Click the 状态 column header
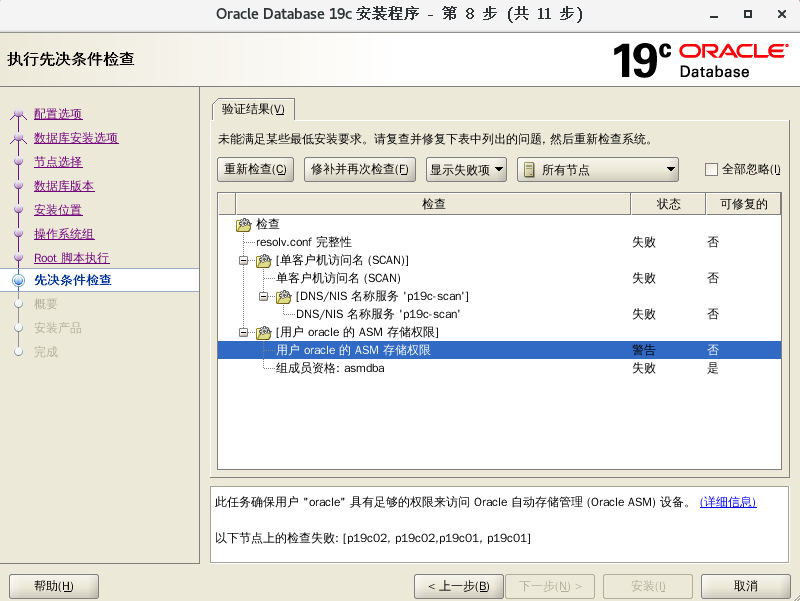The width and height of the screenshot is (800, 601). point(668,204)
